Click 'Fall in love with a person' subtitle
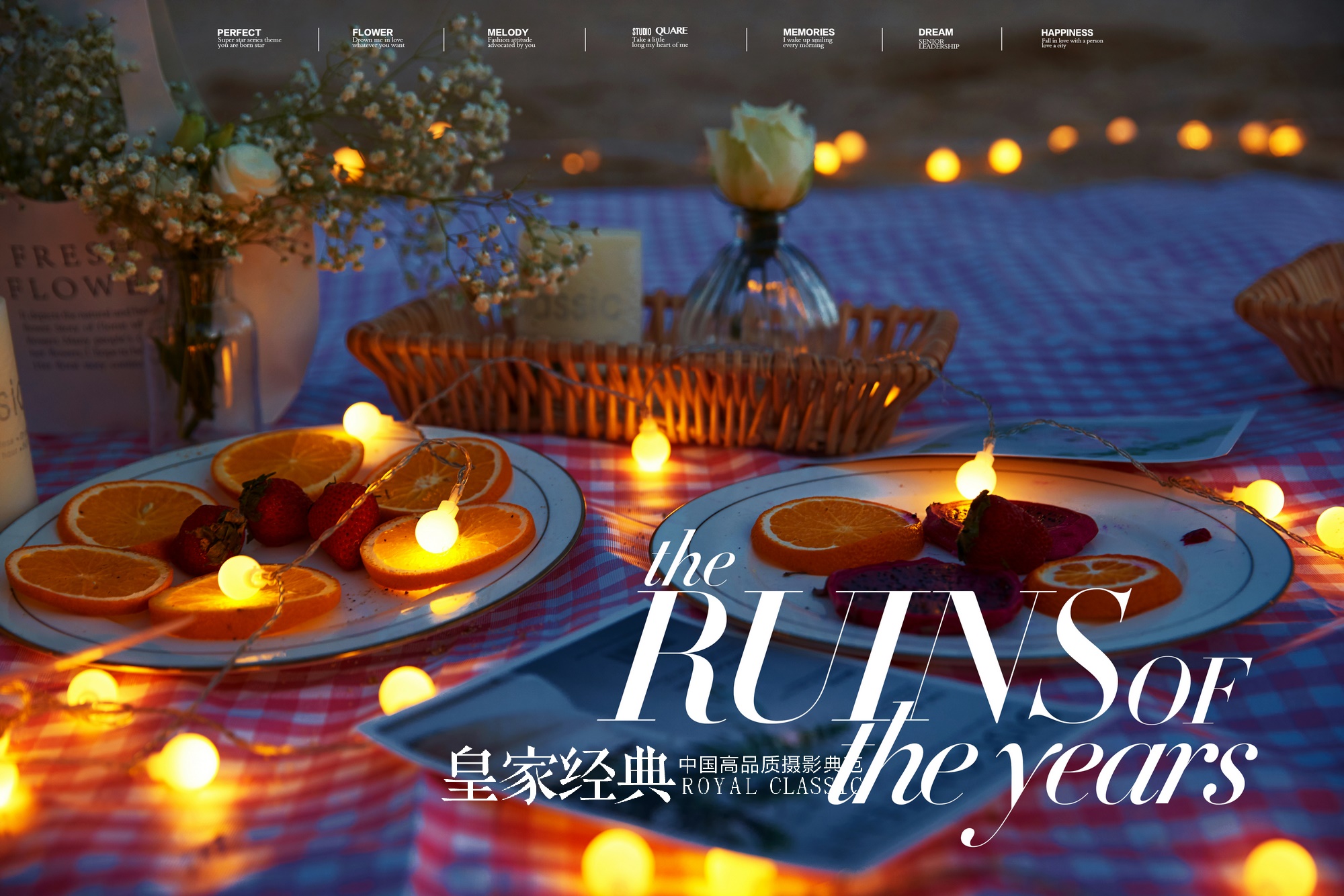This screenshot has width=1344, height=896. pos(1072,40)
